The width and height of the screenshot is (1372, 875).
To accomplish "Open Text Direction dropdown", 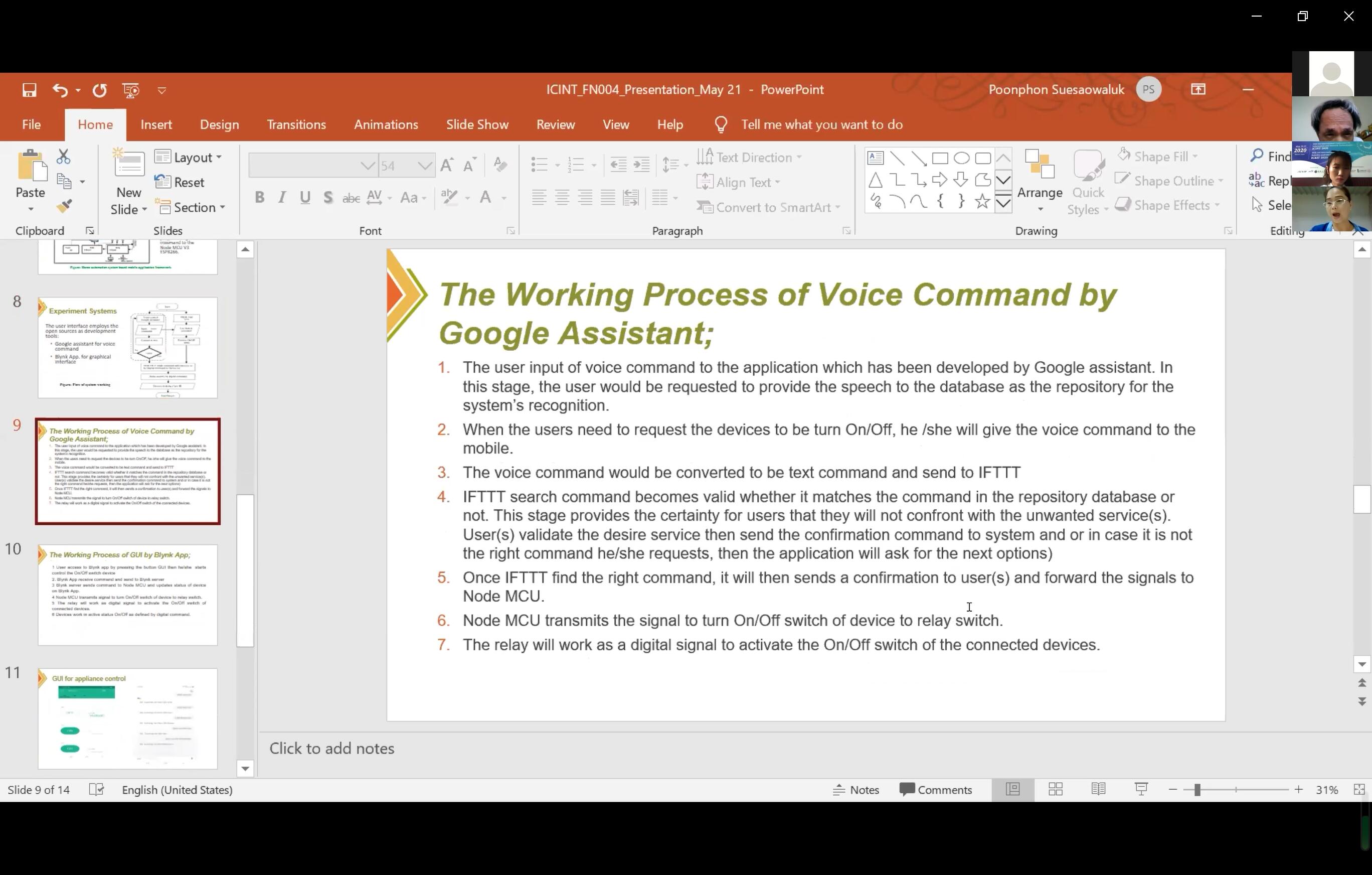I will pos(749,158).
